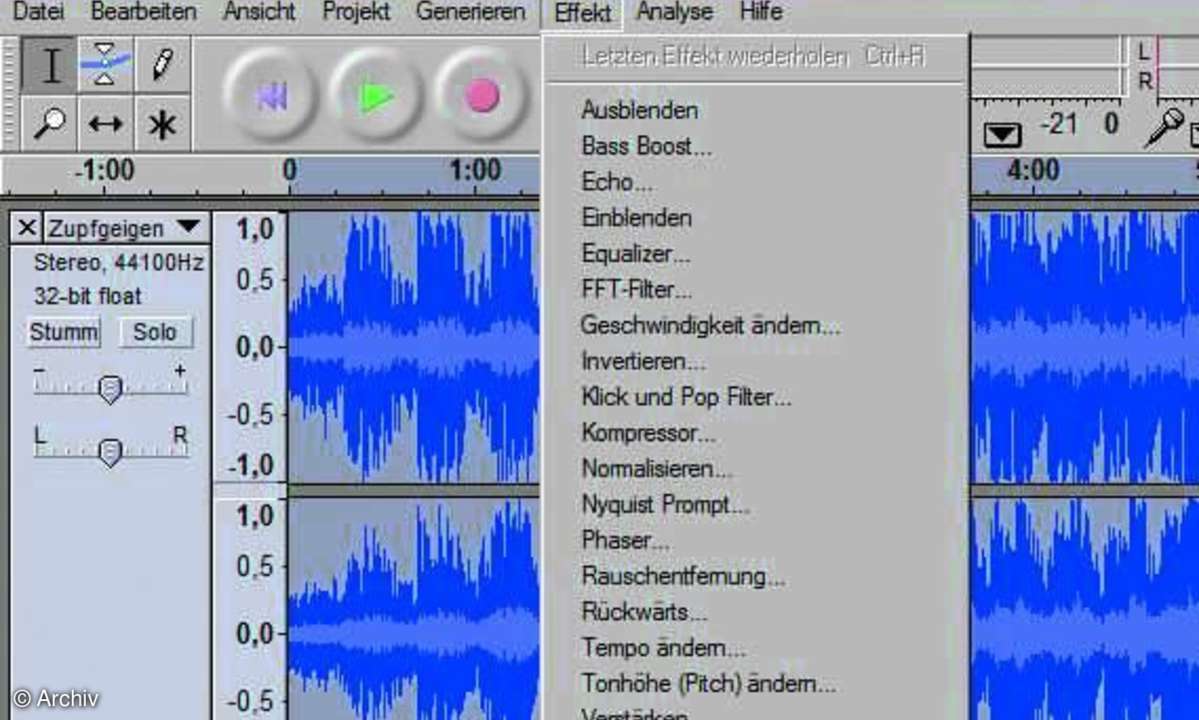Click the toolbar drag grip at far left
The width and height of the screenshot is (1199, 720).
pos(9,93)
